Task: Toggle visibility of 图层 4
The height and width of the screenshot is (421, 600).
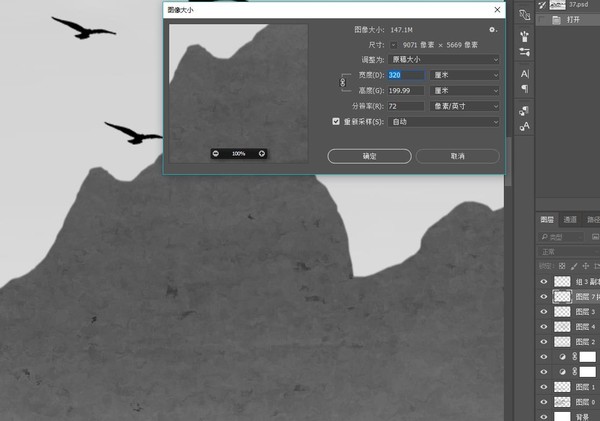Action: point(544,326)
